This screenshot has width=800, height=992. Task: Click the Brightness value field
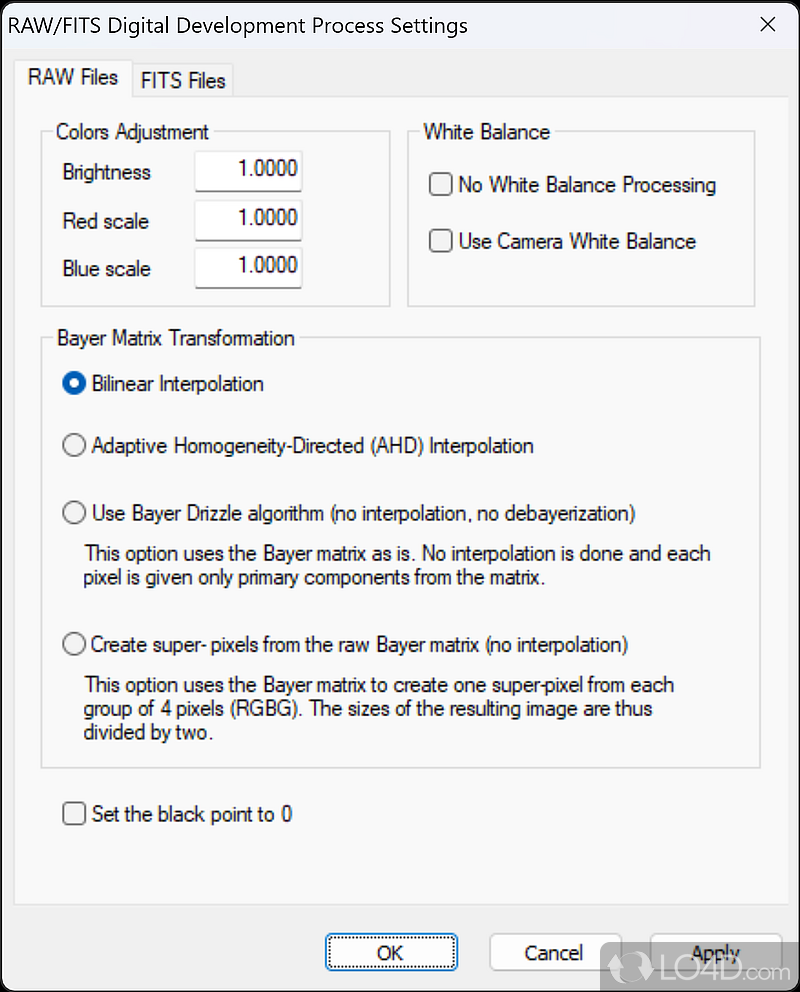(x=248, y=171)
